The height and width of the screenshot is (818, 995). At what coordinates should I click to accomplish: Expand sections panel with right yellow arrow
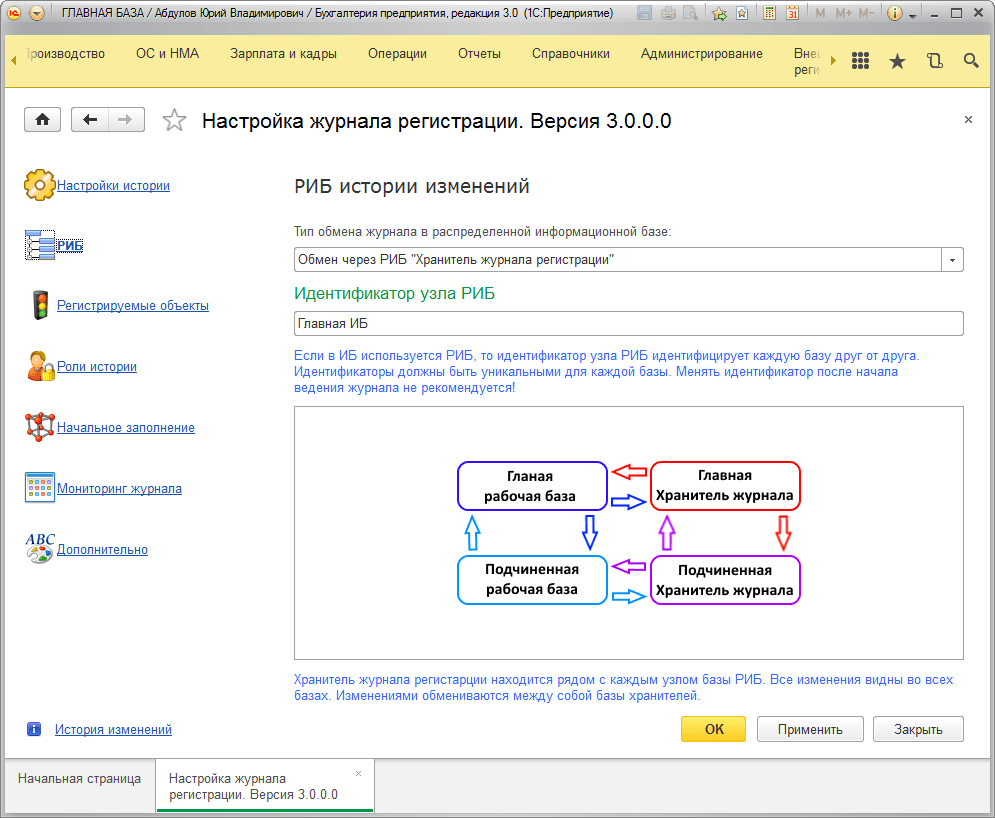(x=833, y=61)
